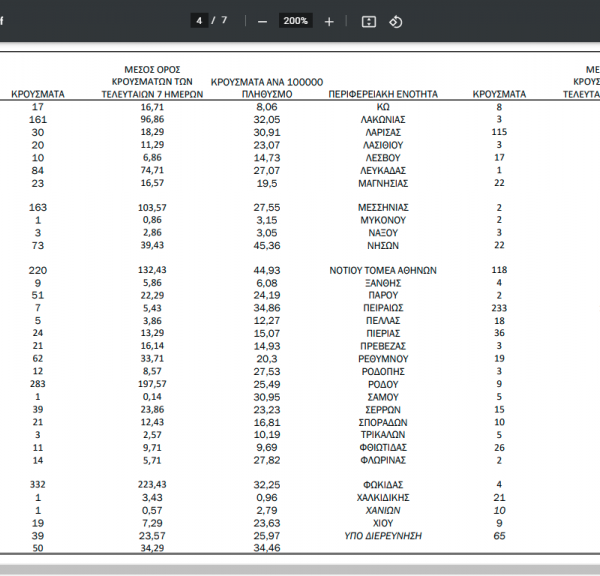Image resolution: width=600 pixels, height=576 pixels.
Task: Rotate the document counterclockwise
Action: coord(396,22)
